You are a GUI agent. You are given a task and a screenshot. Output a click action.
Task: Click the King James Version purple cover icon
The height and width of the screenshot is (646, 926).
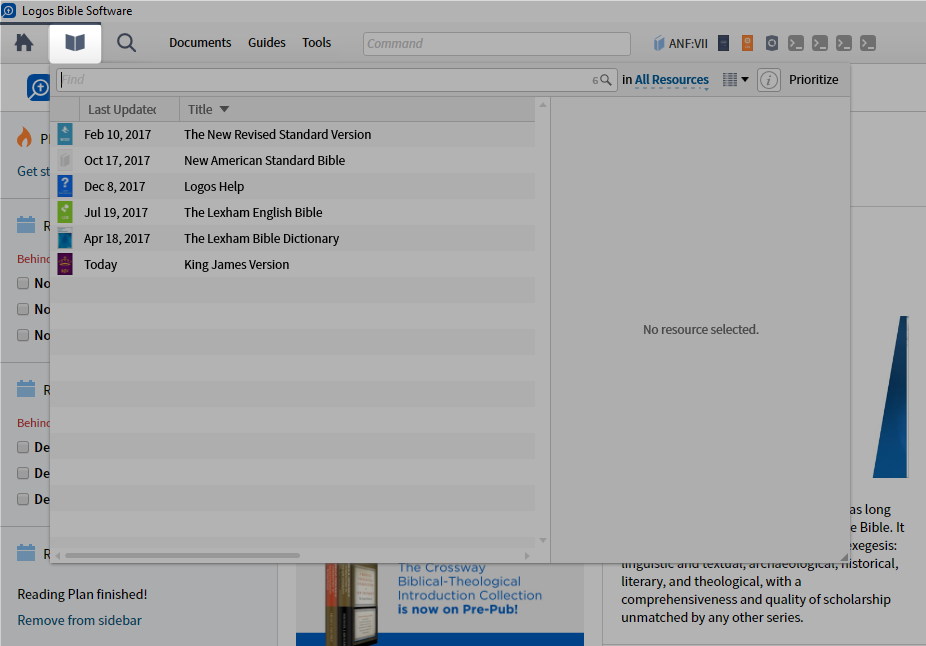[x=65, y=264]
